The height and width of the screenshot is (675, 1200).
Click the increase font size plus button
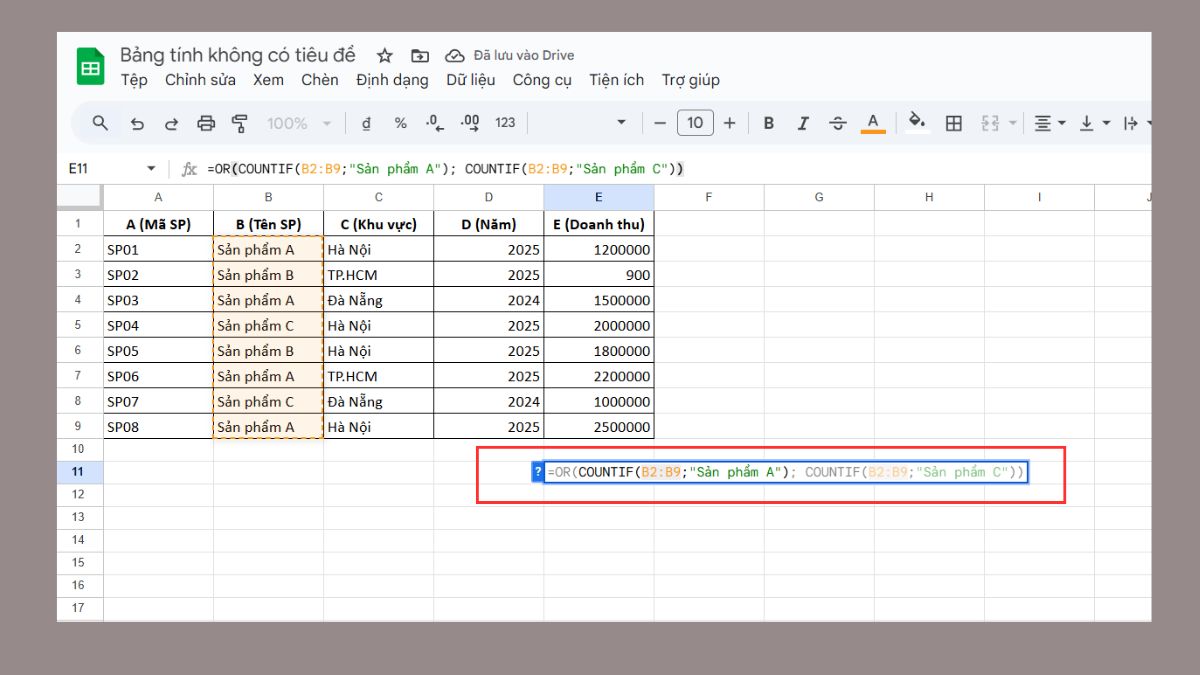point(730,123)
